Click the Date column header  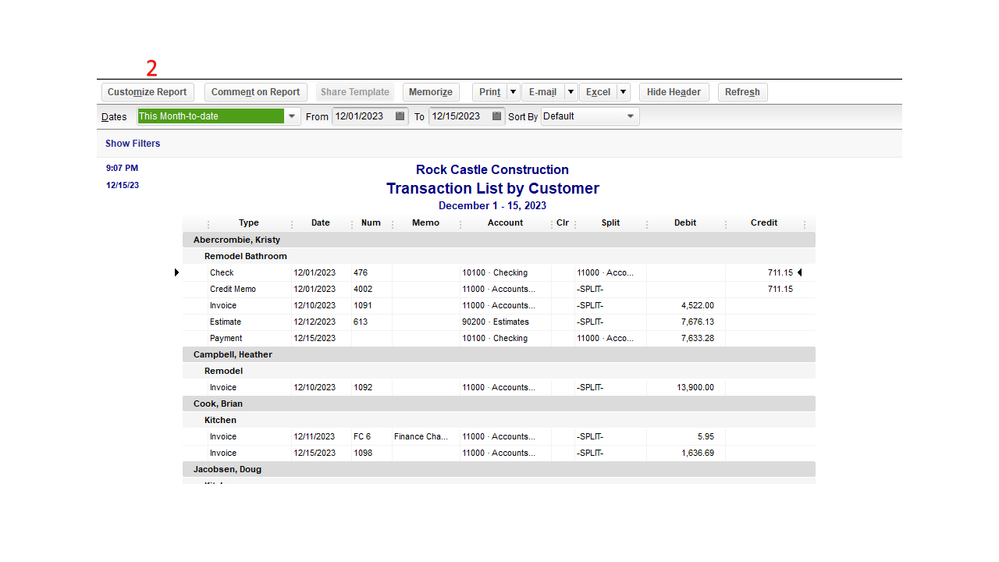320,223
